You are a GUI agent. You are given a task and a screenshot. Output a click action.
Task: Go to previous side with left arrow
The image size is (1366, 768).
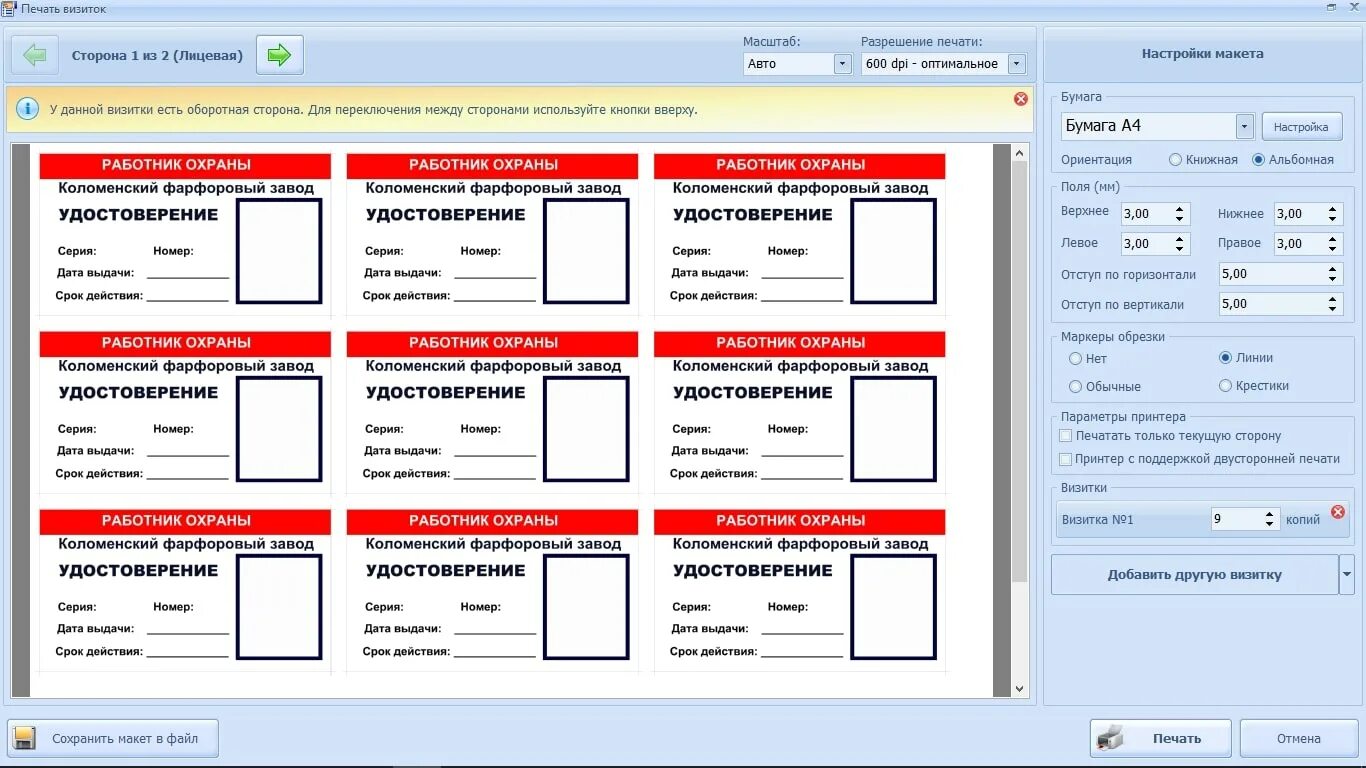35,55
